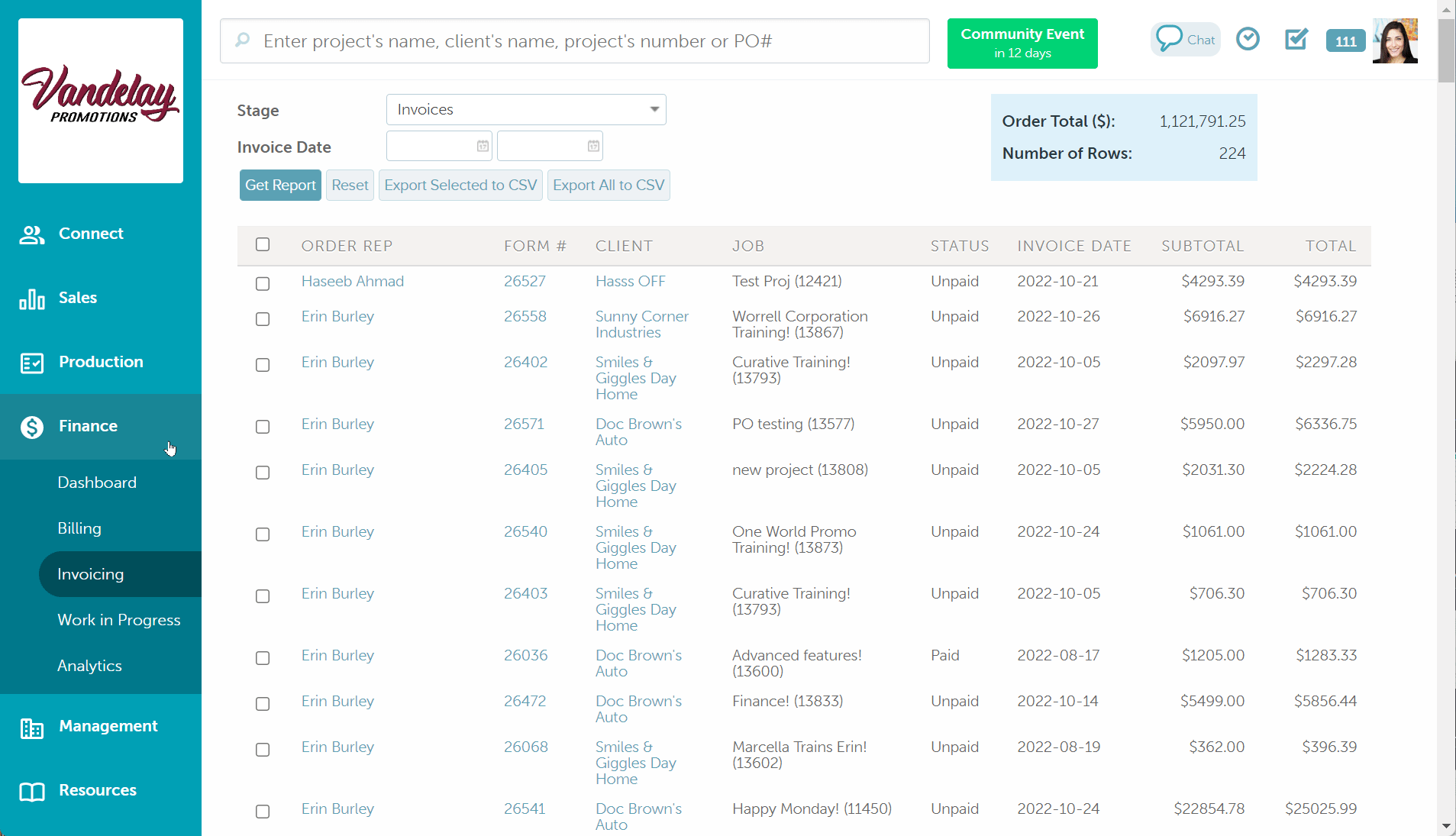Open the Chat panel

(x=1185, y=39)
